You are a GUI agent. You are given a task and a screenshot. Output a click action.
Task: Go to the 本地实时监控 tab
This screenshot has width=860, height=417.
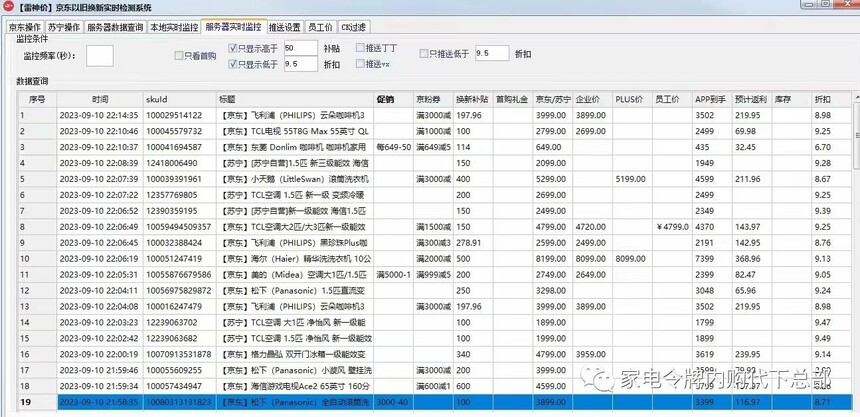(174, 27)
